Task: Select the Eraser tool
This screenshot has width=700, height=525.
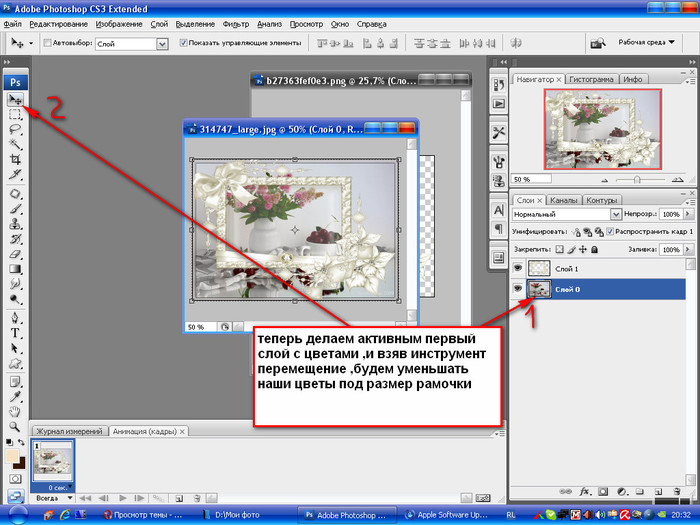Action: point(15,254)
